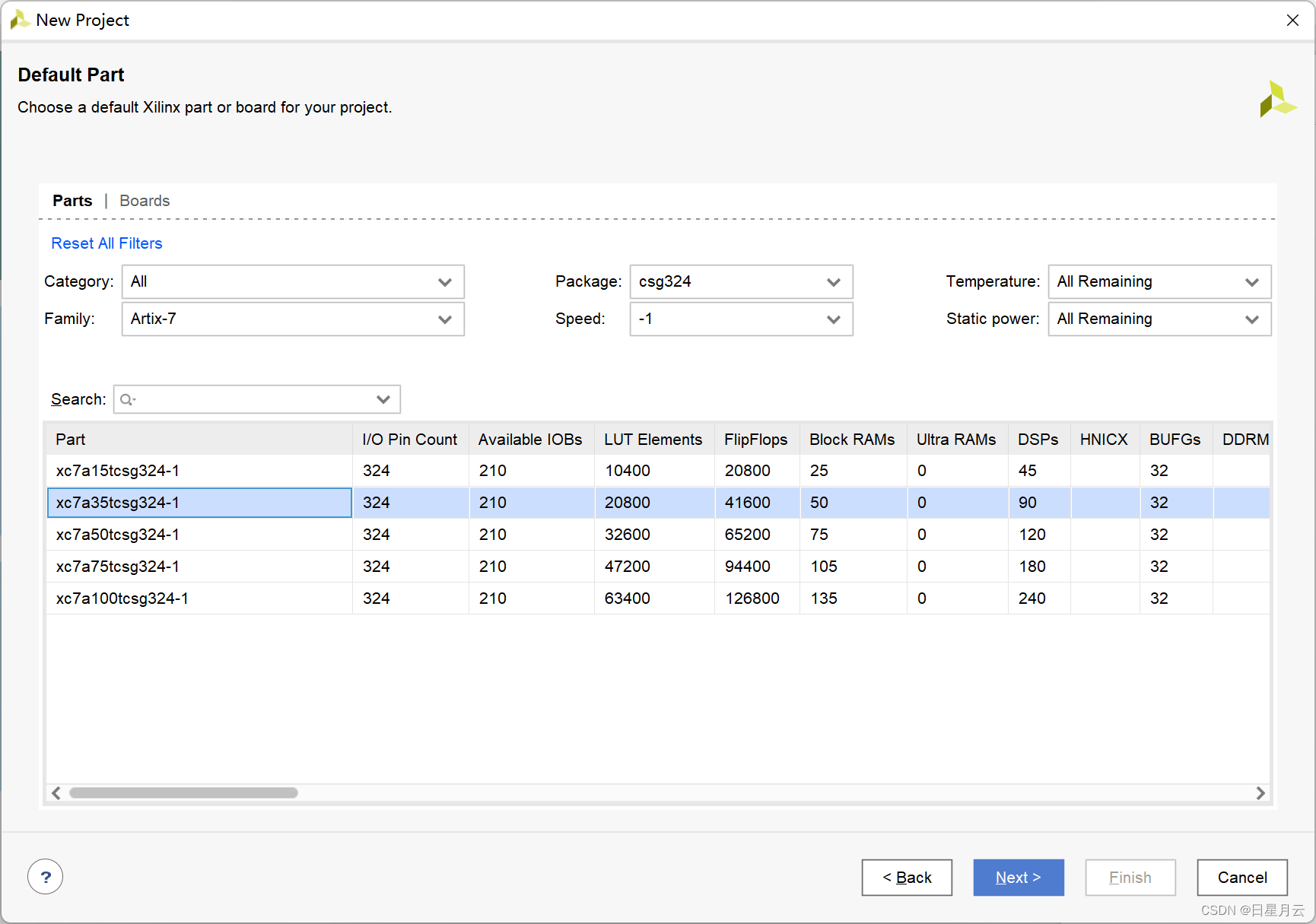The height and width of the screenshot is (924, 1316).
Task: Open the Category dropdown
Action: [293, 282]
